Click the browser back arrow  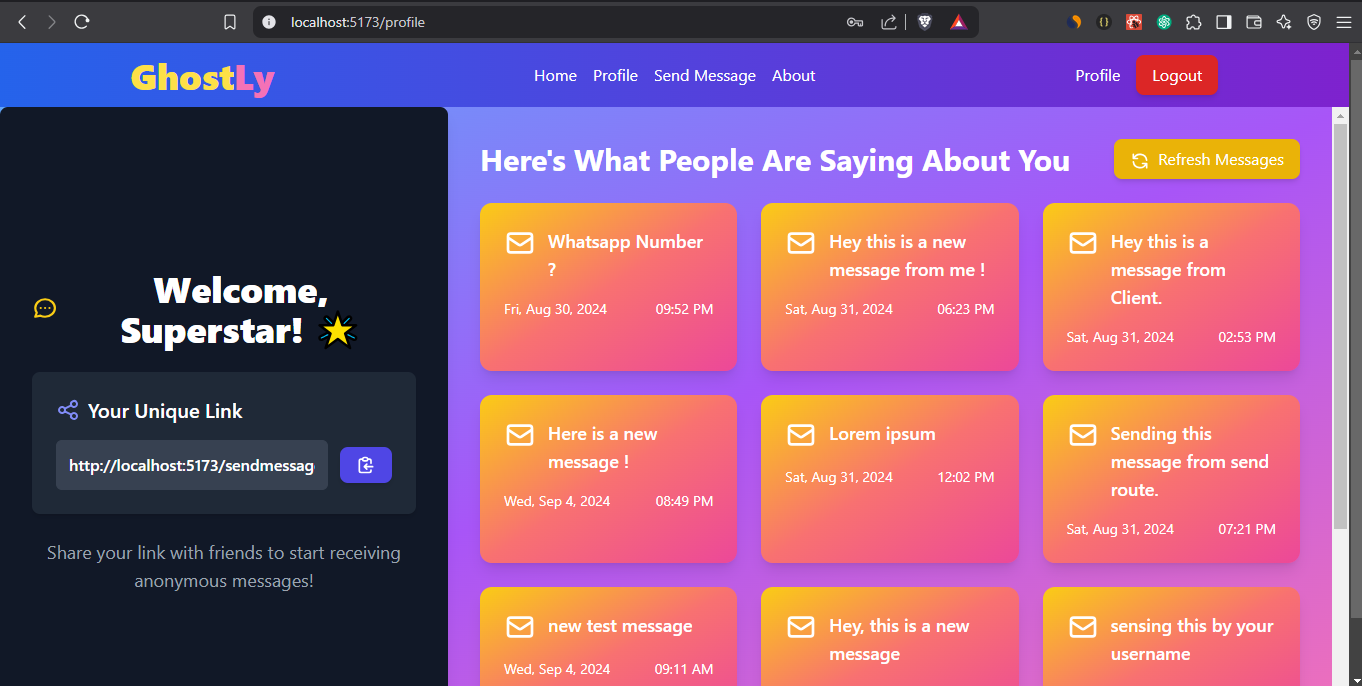(22, 21)
